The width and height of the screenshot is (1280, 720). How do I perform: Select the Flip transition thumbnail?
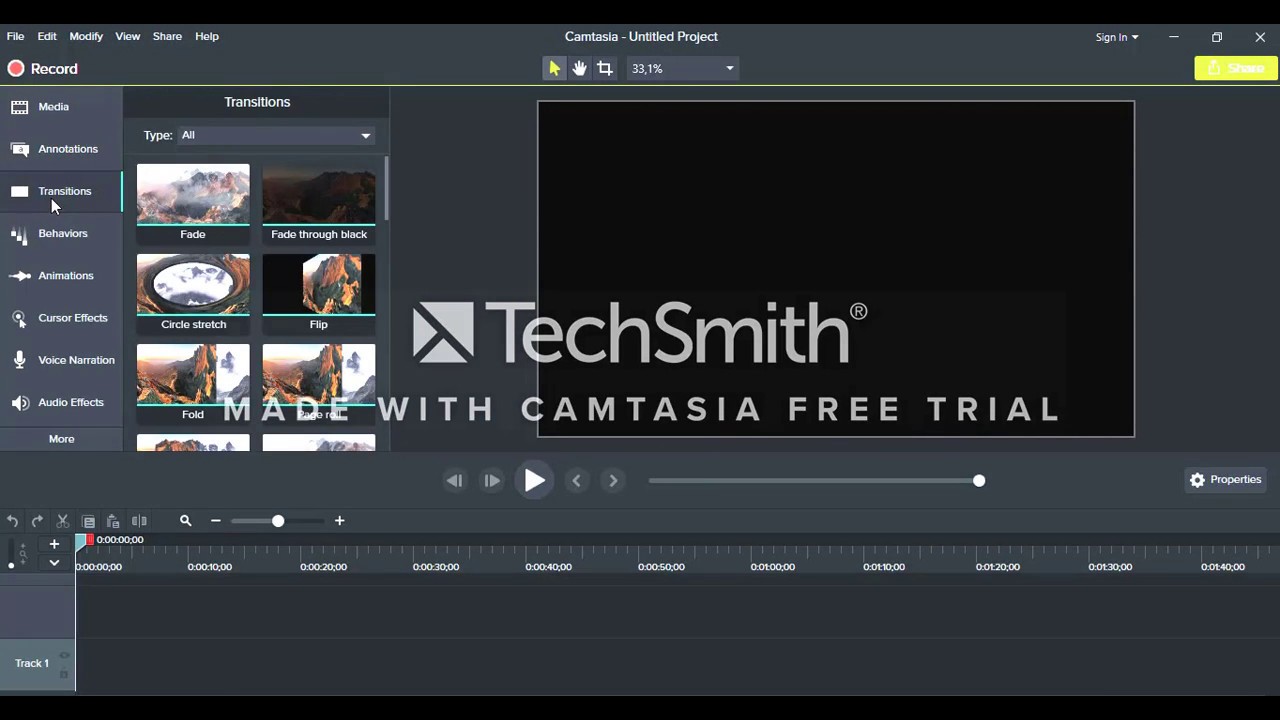tap(319, 293)
